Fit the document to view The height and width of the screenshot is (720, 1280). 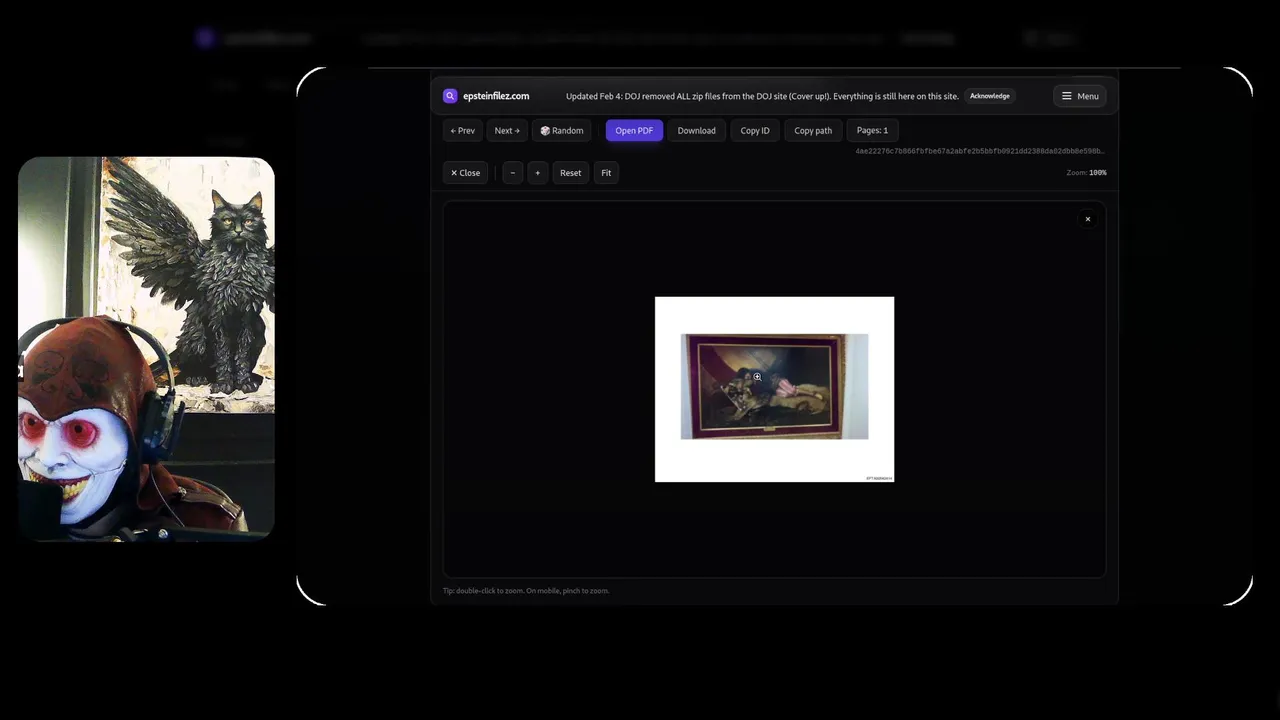coord(606,173)
